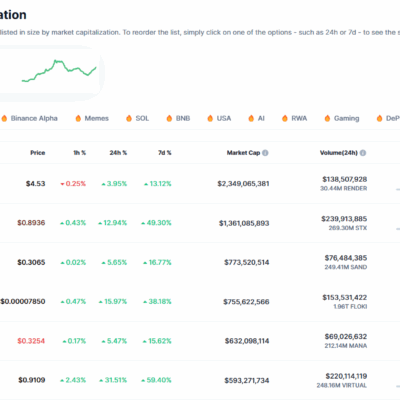The height and width of the screenshot is (400, 400).
Task: Click the 15.97% 24h change value
Action: pos(113,302)
